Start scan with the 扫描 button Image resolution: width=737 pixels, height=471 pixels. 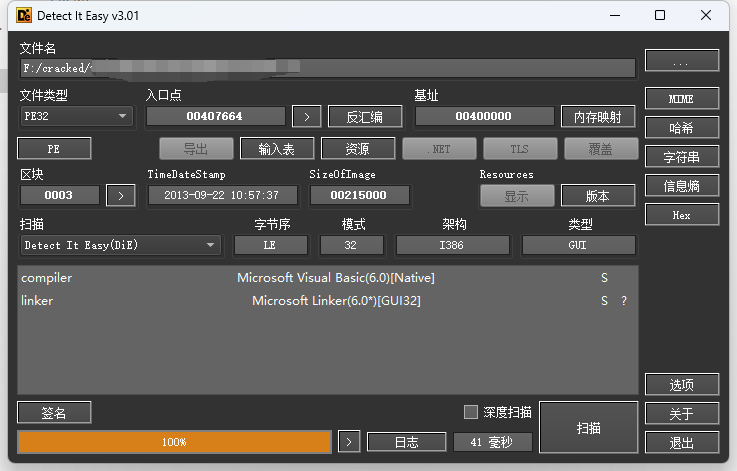[x=588, y=428]
